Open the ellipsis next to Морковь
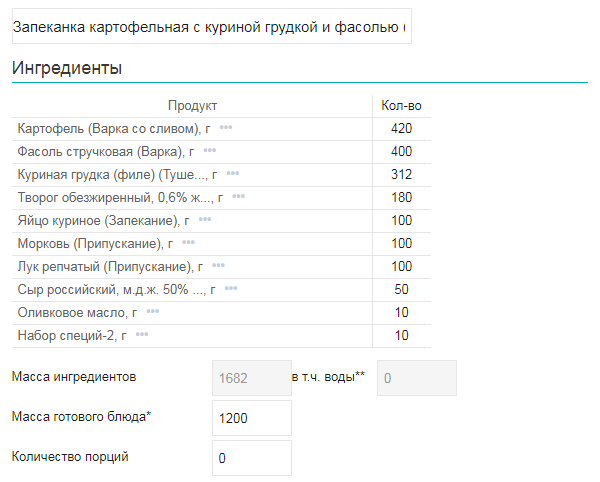600x482 pixels. pyautogui.click(x=189, y=243)
